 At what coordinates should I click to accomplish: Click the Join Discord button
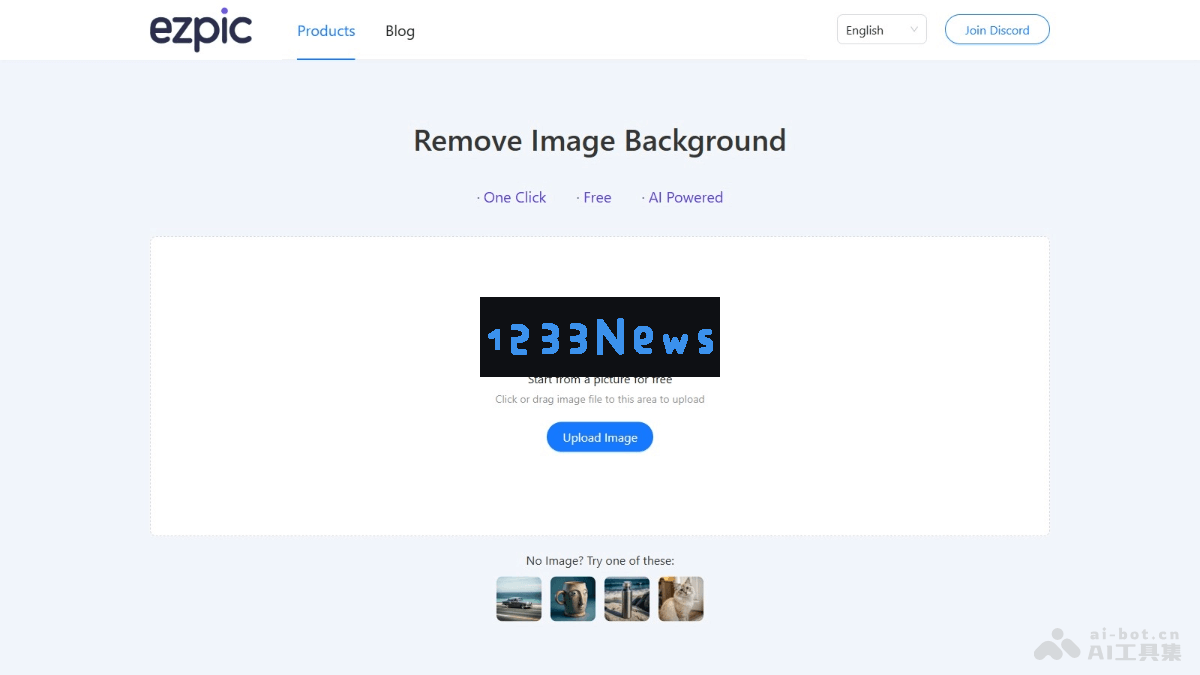997,30
